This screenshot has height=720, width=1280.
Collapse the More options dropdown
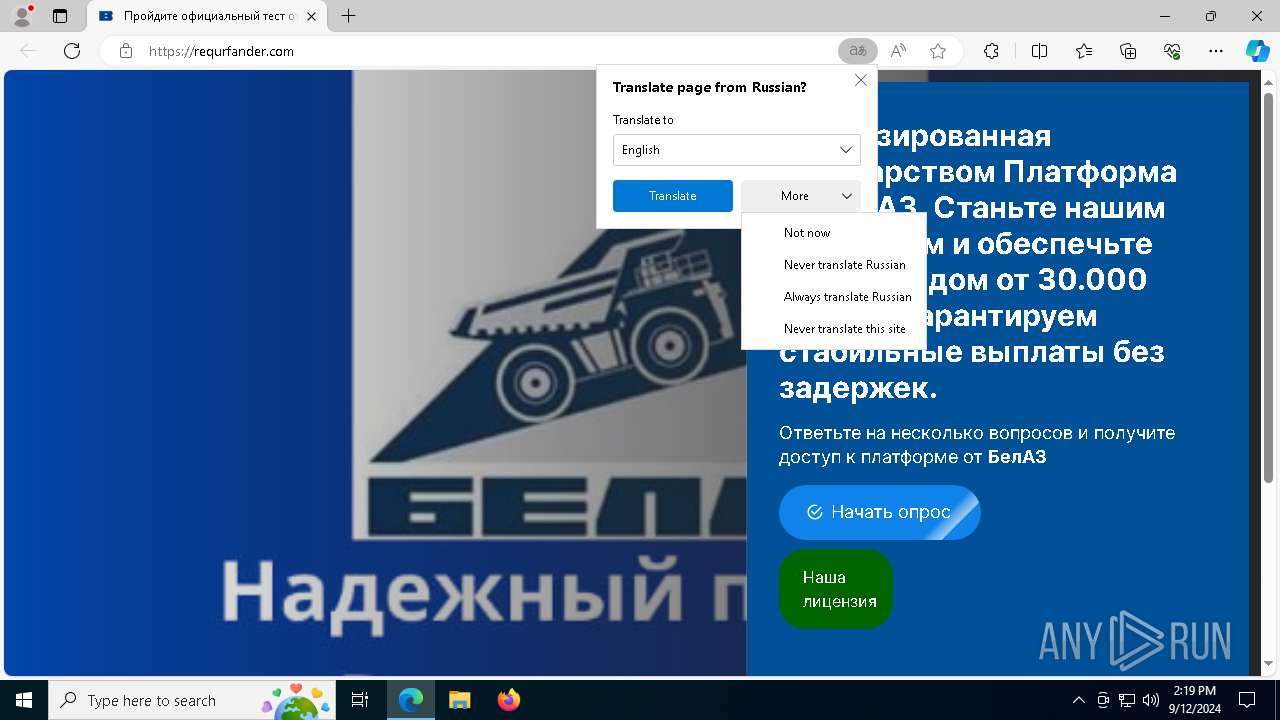801,196
